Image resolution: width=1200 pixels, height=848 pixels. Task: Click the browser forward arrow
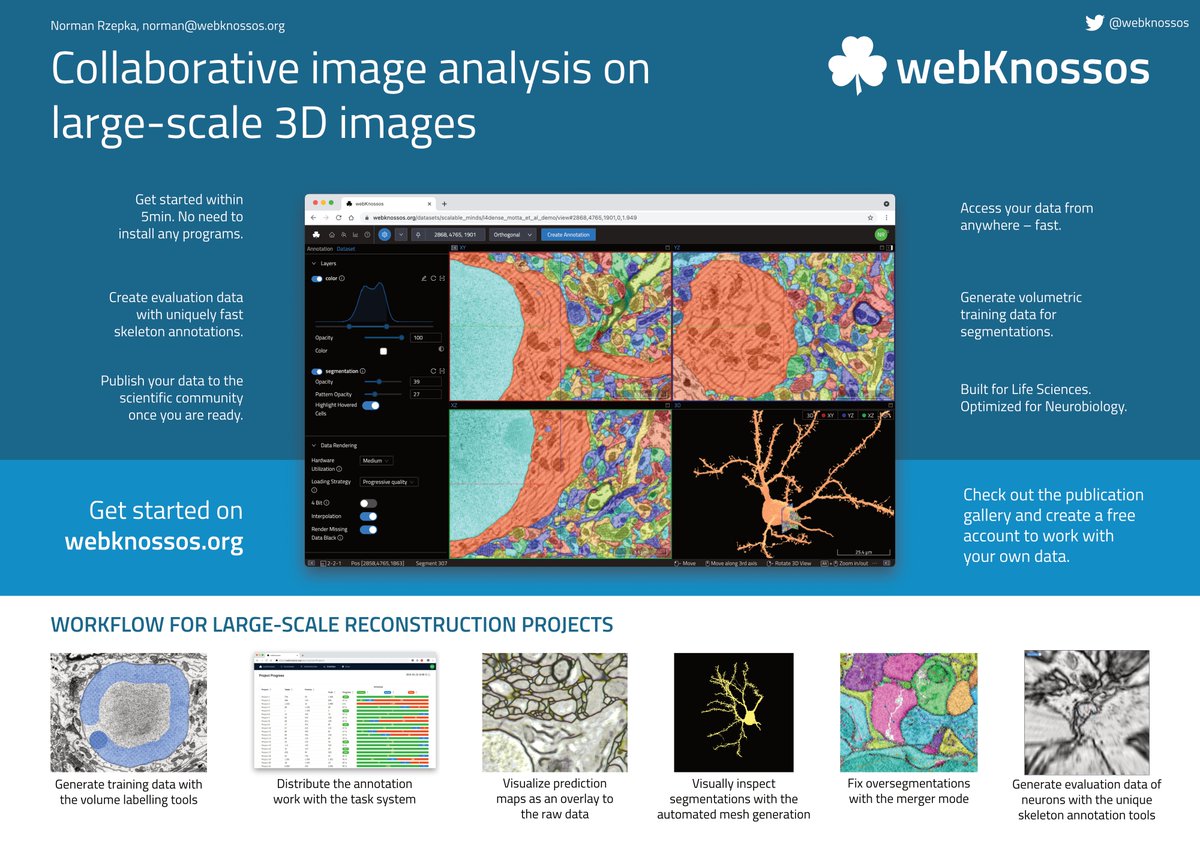(326, 218)
